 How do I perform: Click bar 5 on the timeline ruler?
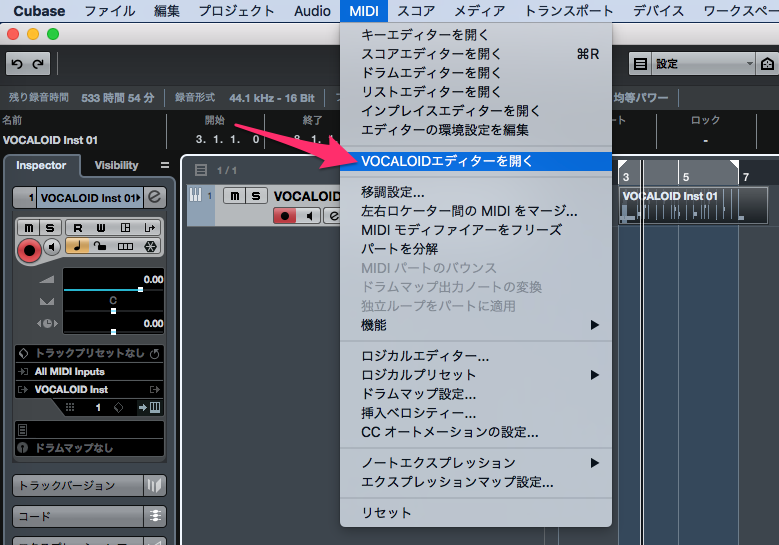686,177
